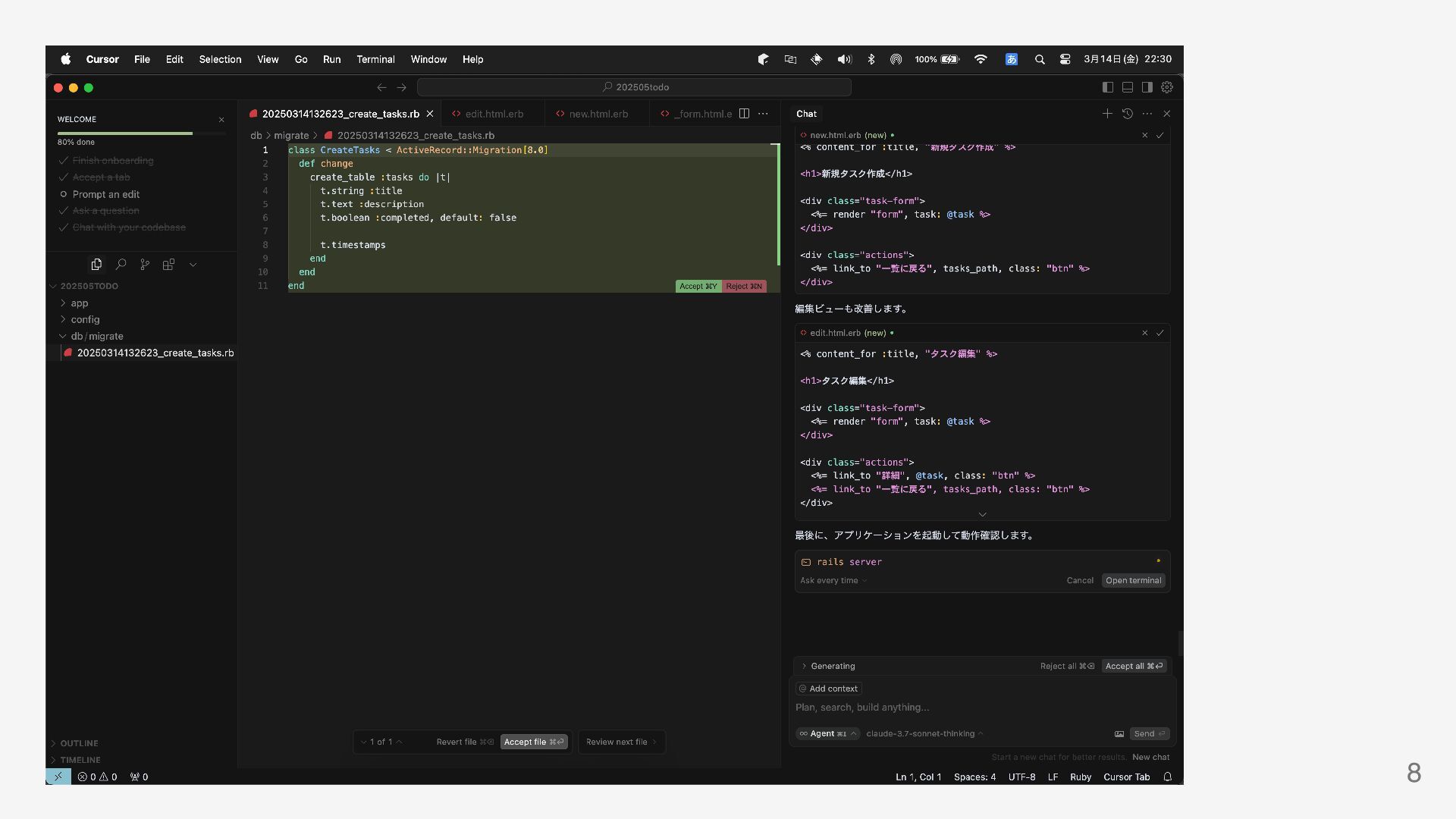Open the Selection menu
Viewport: 1456px width, 819px height.
click(220, 59)
